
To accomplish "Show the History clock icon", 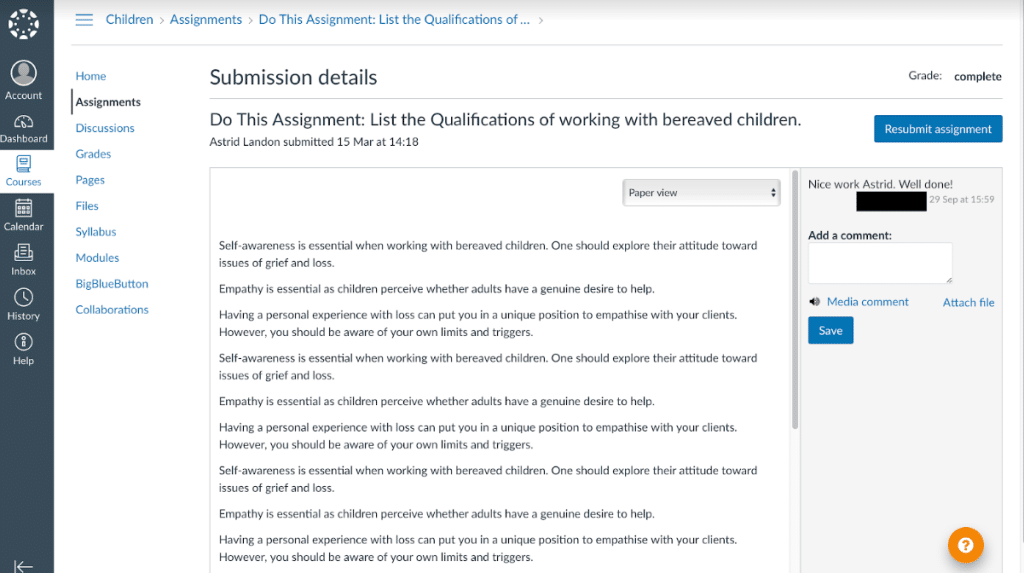I will click(23, 297).
